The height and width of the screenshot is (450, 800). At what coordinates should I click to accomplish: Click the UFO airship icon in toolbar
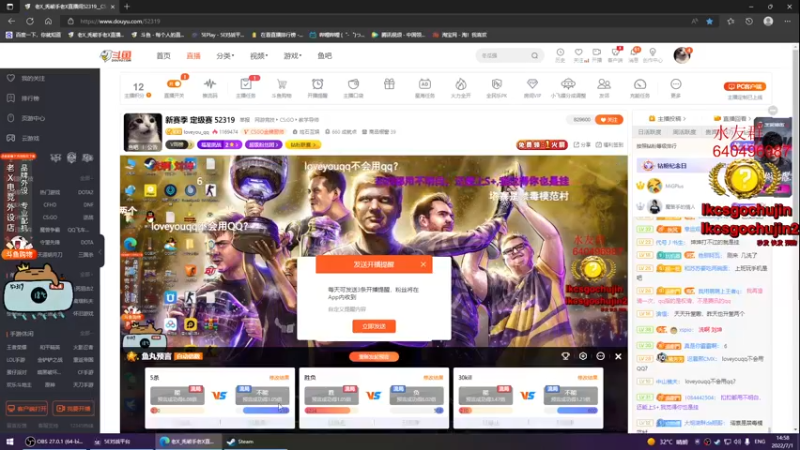tap(568, 84)
